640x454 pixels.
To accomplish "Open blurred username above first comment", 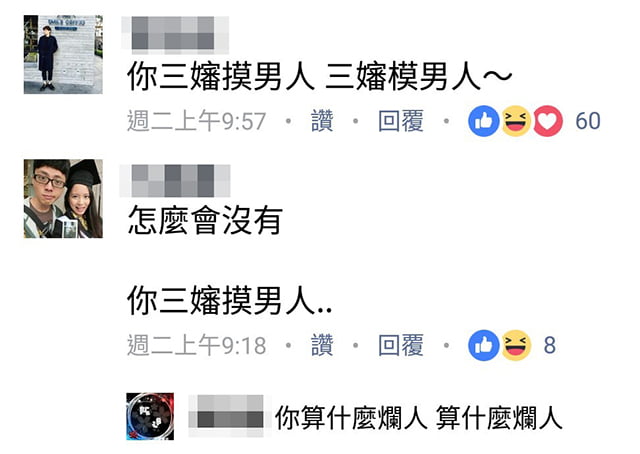I will pyautogui.click(x=175, y=34).
